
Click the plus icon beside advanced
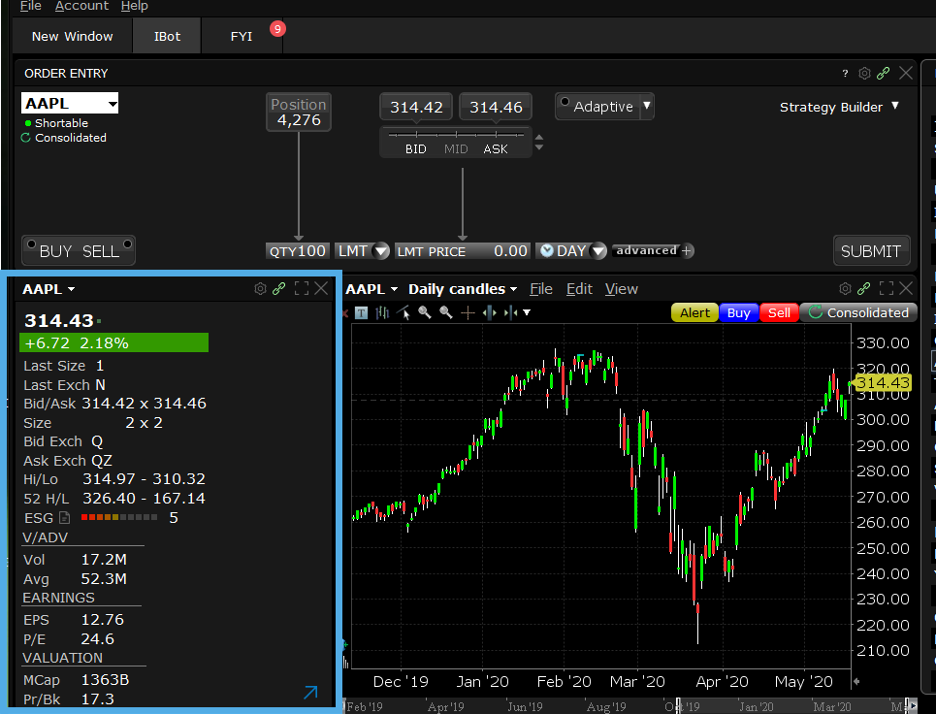coord(687,251)
